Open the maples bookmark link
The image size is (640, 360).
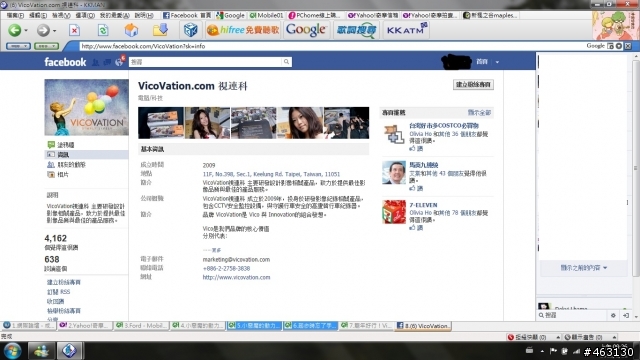(490, 16)
